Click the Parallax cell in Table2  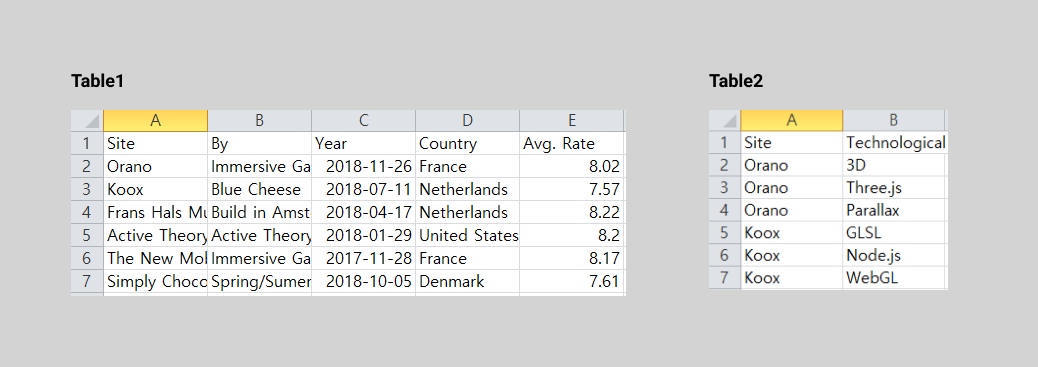click(894, 211)
